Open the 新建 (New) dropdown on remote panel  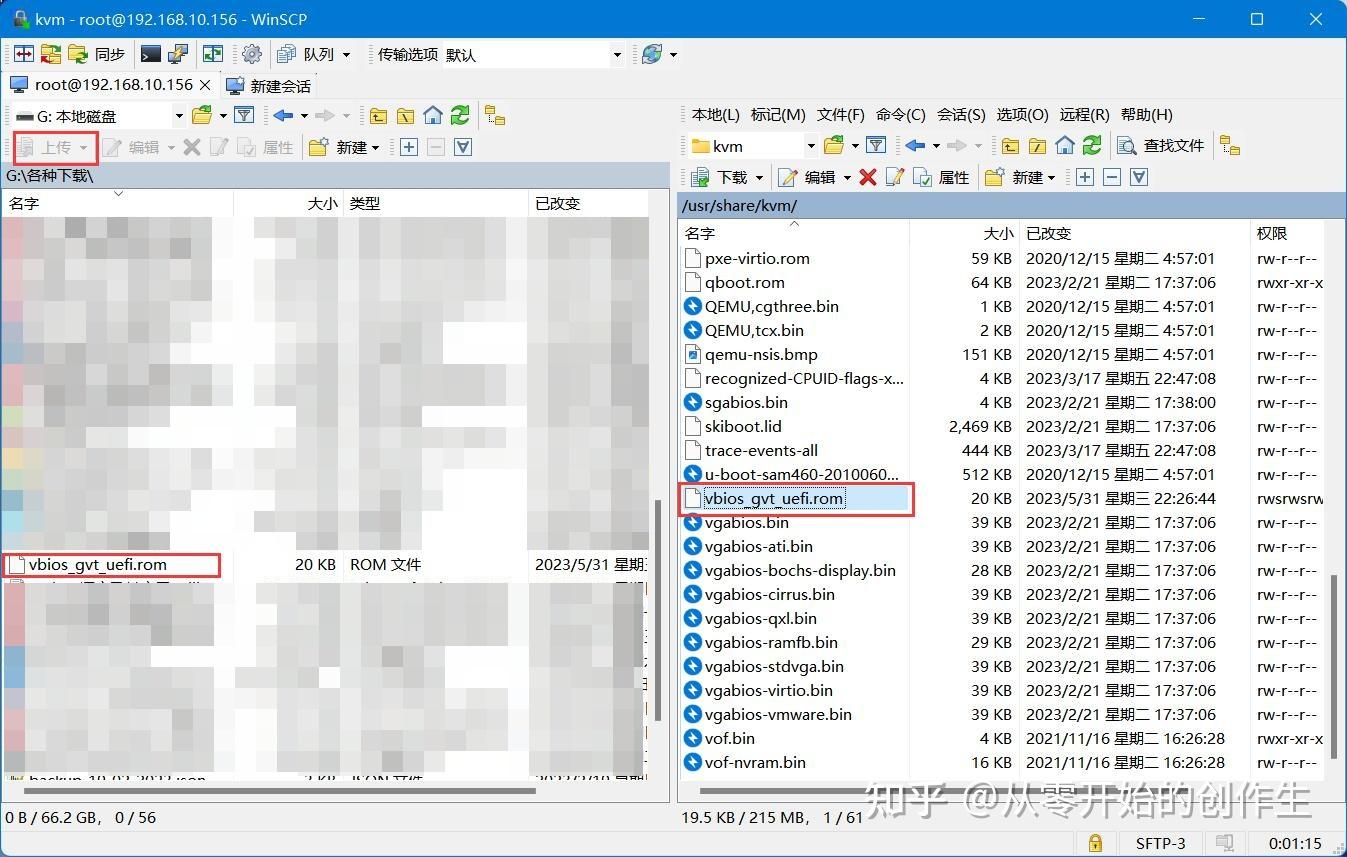coord(1037,178)
